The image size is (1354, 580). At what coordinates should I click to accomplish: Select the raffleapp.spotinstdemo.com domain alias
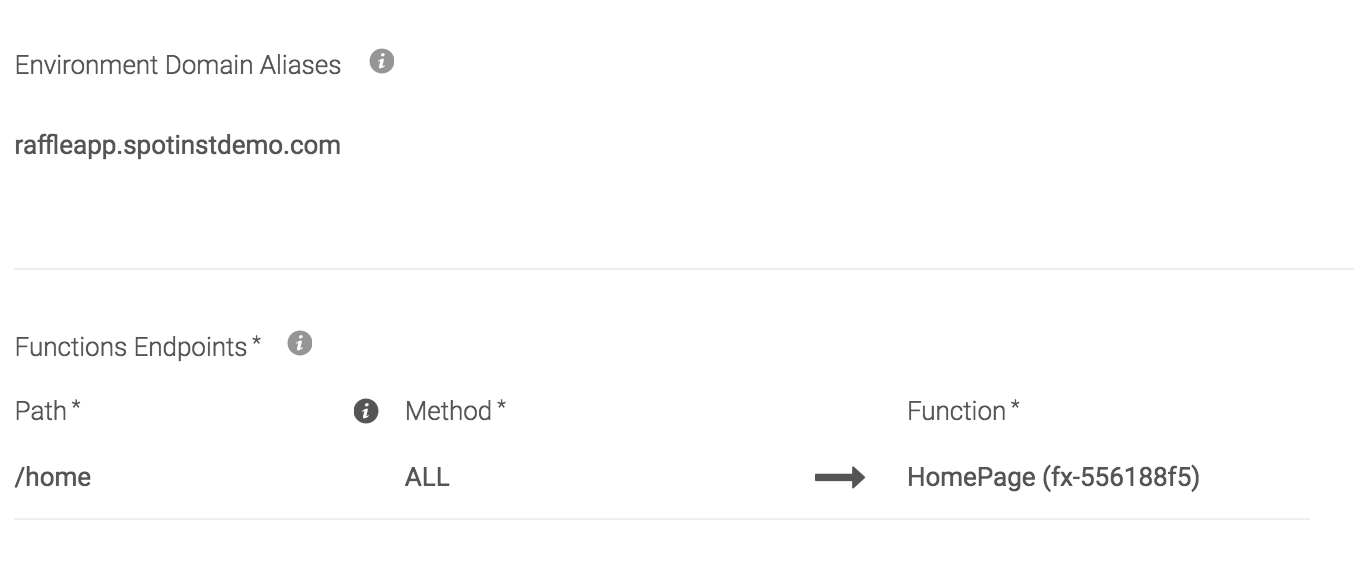(x=178, y=146)
